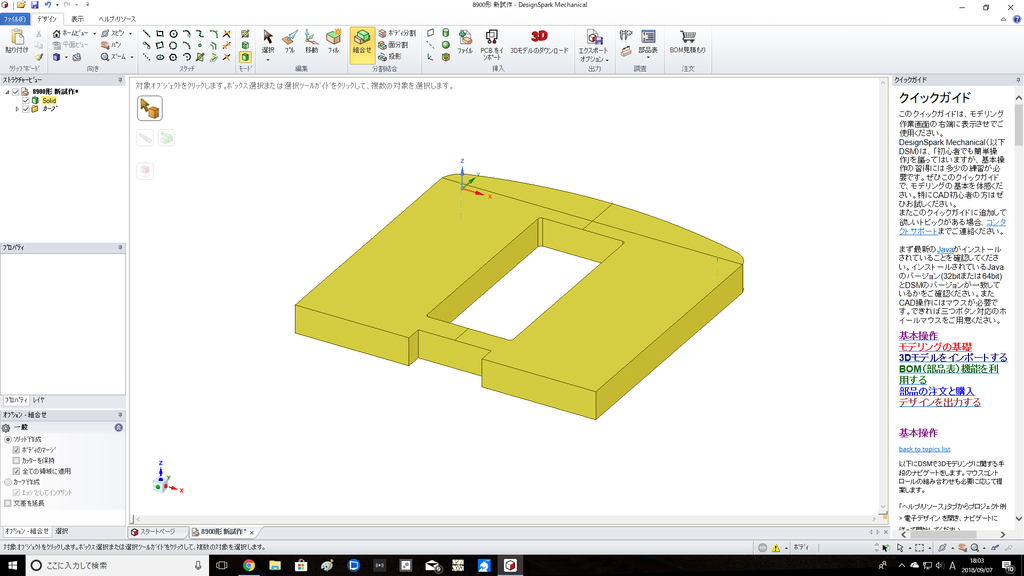Click the open folder icon in quick access toolbar
Viewport: 1024px width, 576px height.
click(x=21, y=5)
